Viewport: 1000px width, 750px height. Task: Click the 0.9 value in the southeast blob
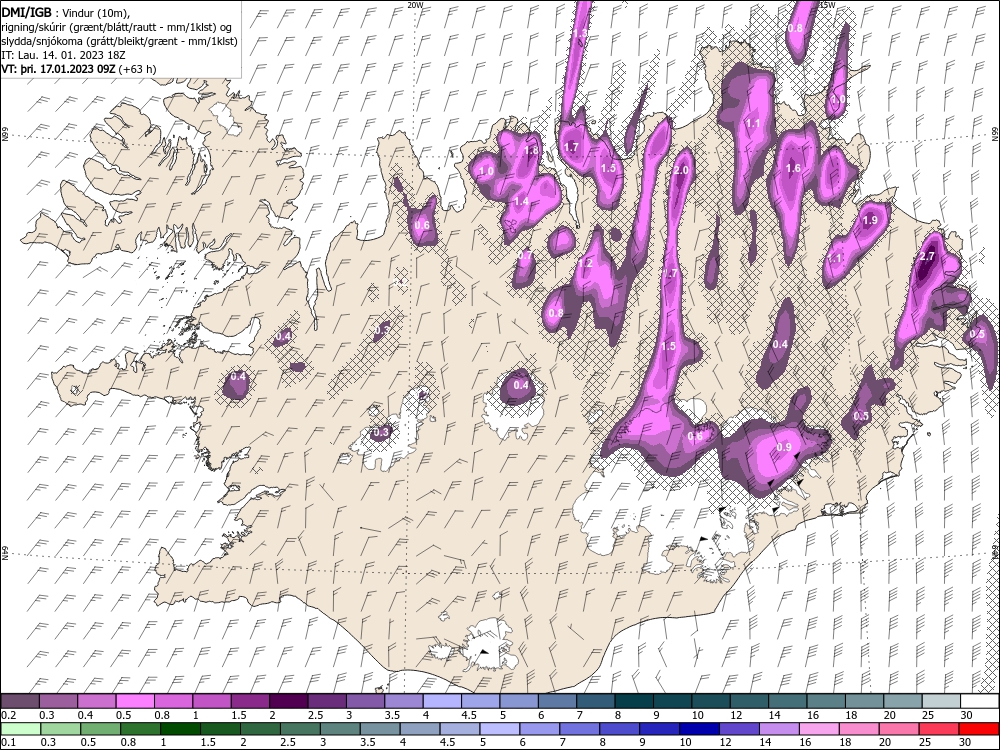tap(784, 447)
